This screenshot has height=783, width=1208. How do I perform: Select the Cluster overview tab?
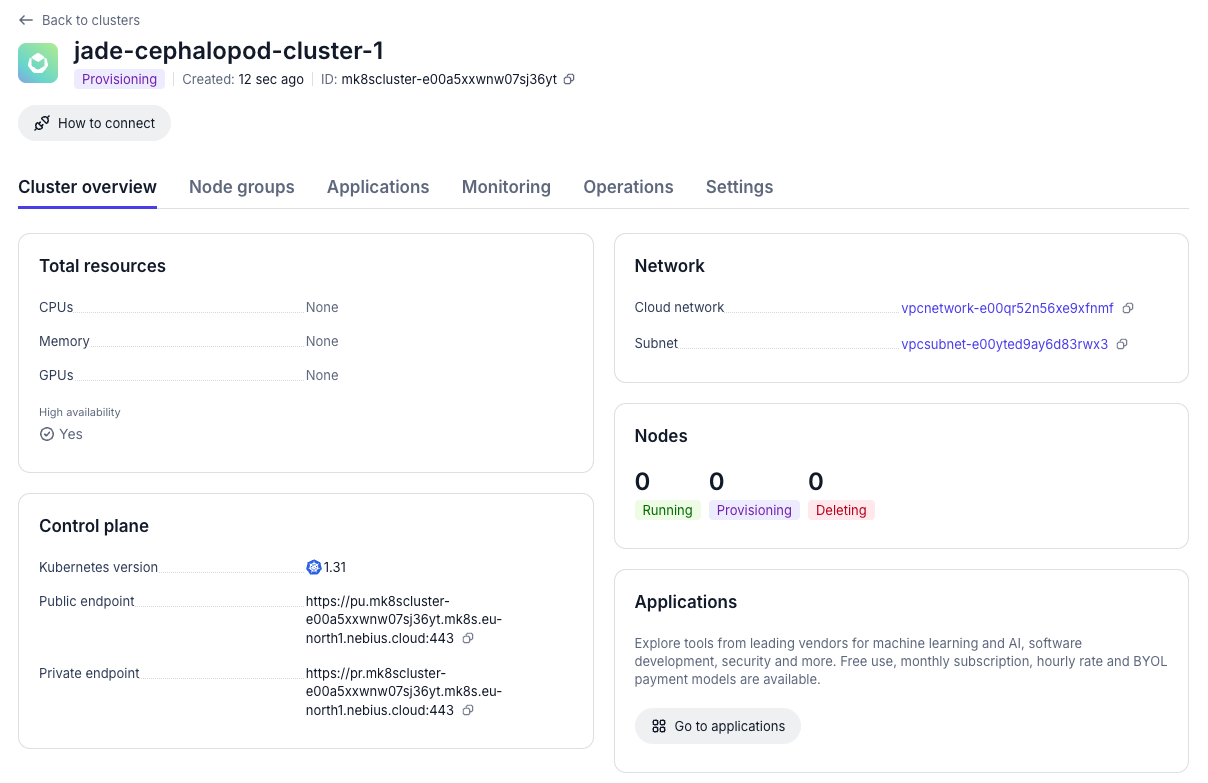point(87,187)
